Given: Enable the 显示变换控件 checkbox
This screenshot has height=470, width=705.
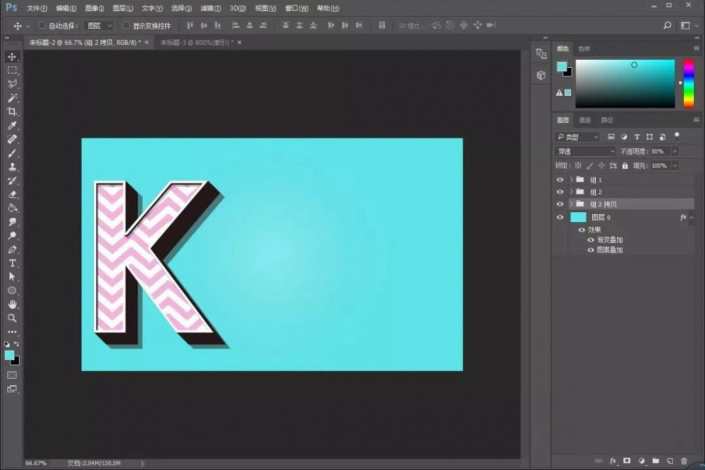Looking at the screenshot, I should (x=126, y=26).
